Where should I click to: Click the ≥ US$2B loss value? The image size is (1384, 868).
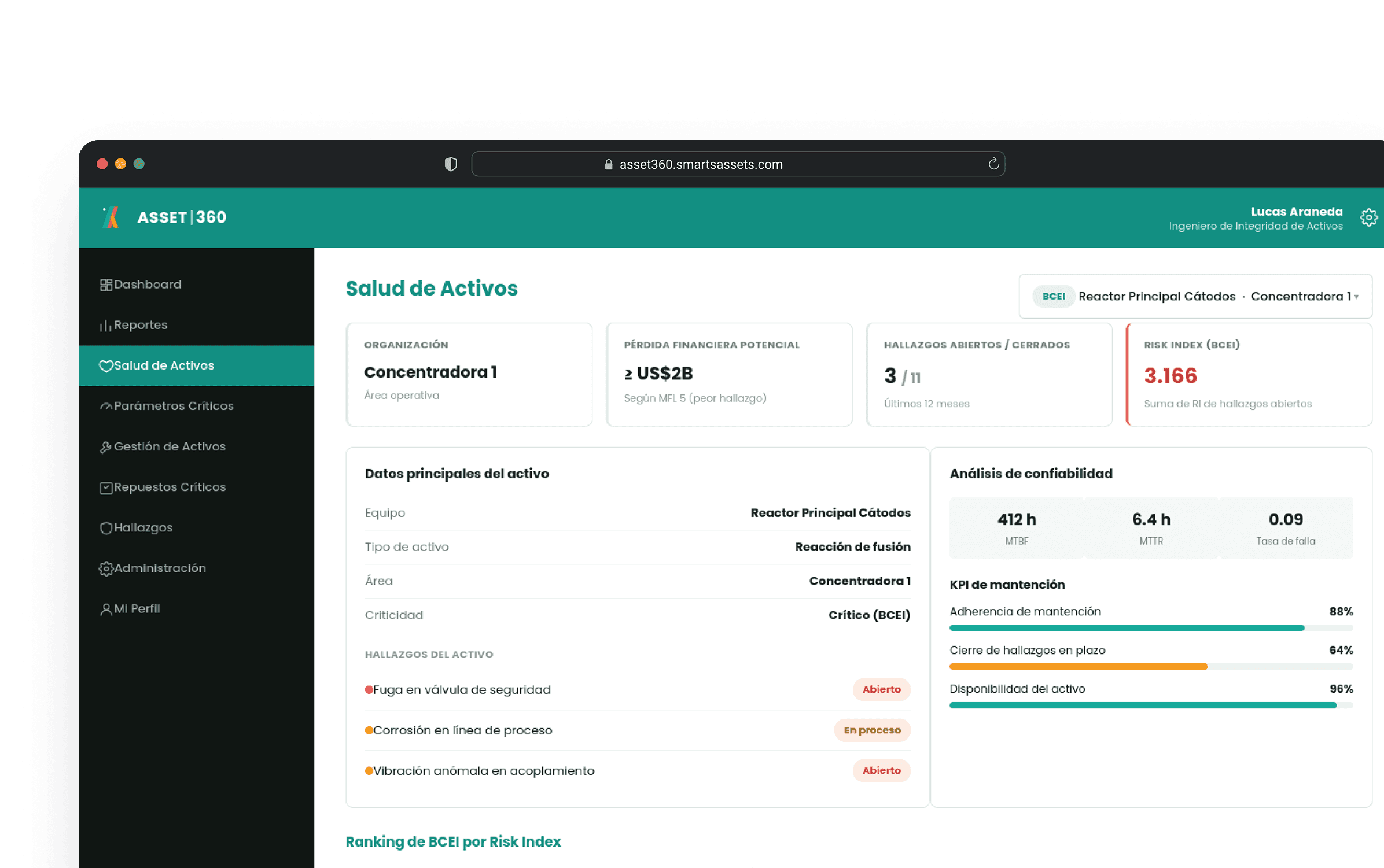pos(658,374)
